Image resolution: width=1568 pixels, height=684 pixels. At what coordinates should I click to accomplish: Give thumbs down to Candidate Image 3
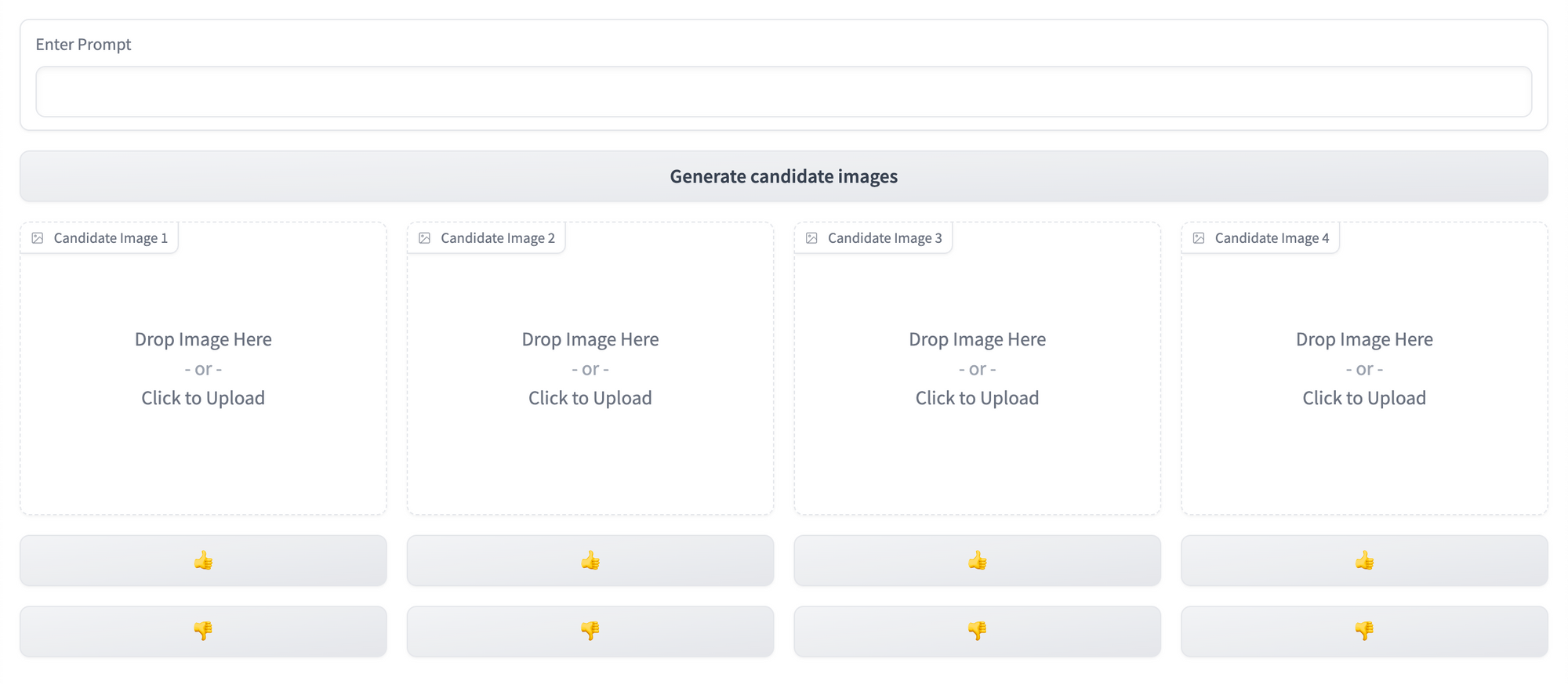[977, 631]
